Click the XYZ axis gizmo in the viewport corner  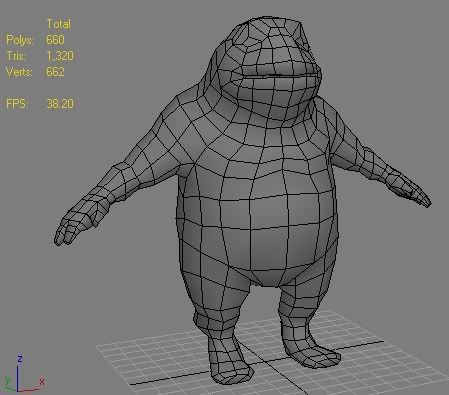tap(23, 374)
